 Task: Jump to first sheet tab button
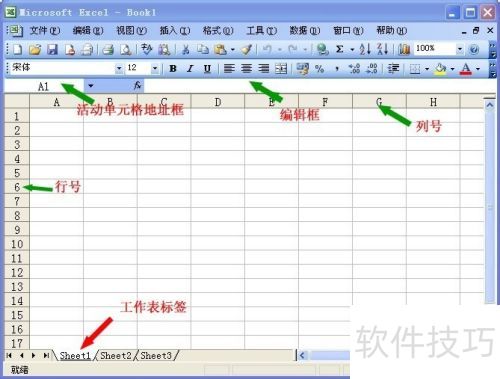pyautogui.click(x=9, y=356)
